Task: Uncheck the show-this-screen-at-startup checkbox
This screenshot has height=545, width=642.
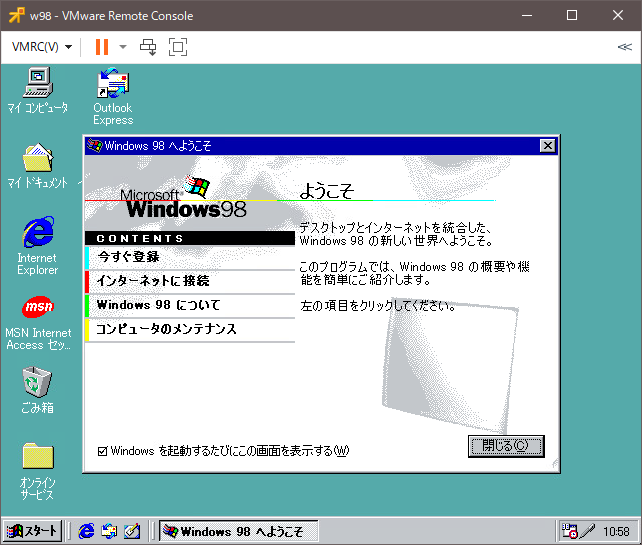Action: click(x=102, y=451)
